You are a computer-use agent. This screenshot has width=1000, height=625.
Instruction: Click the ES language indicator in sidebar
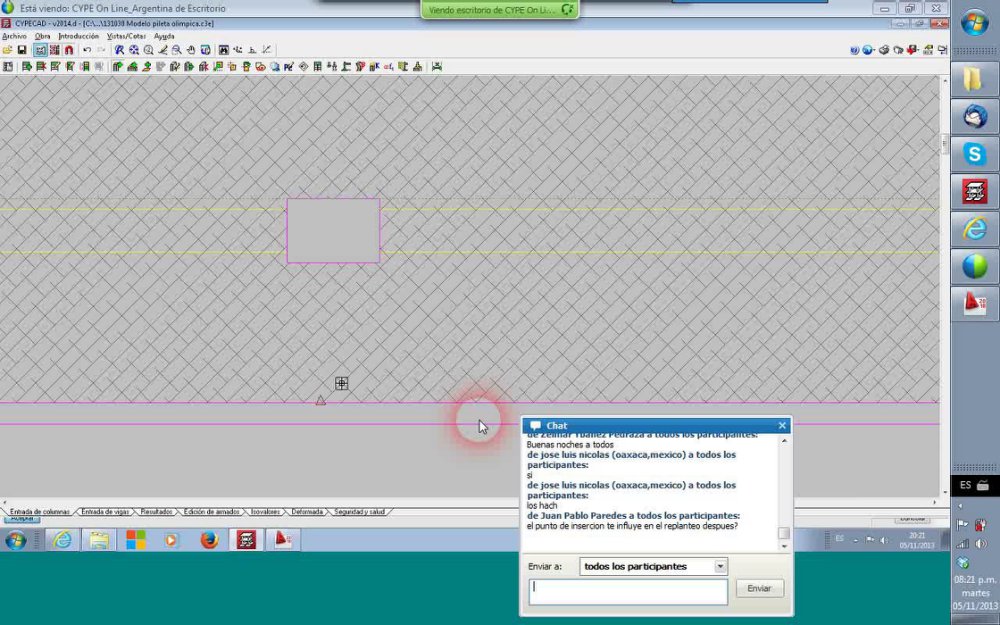(966, 485)
